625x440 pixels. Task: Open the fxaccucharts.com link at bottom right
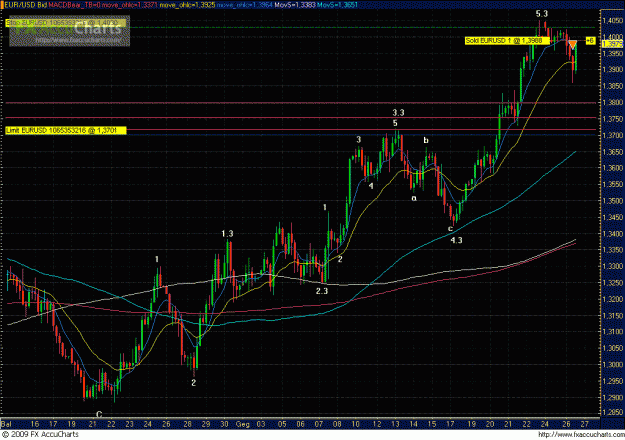pyautogui.click(x=581, y=434)
